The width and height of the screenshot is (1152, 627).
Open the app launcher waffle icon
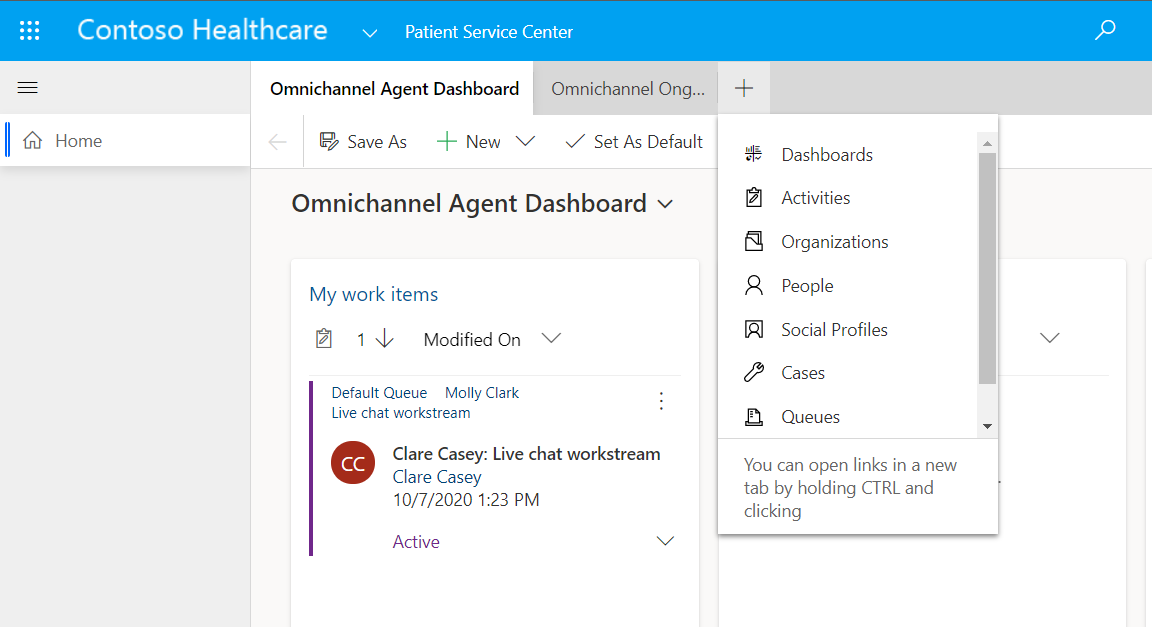30,31
